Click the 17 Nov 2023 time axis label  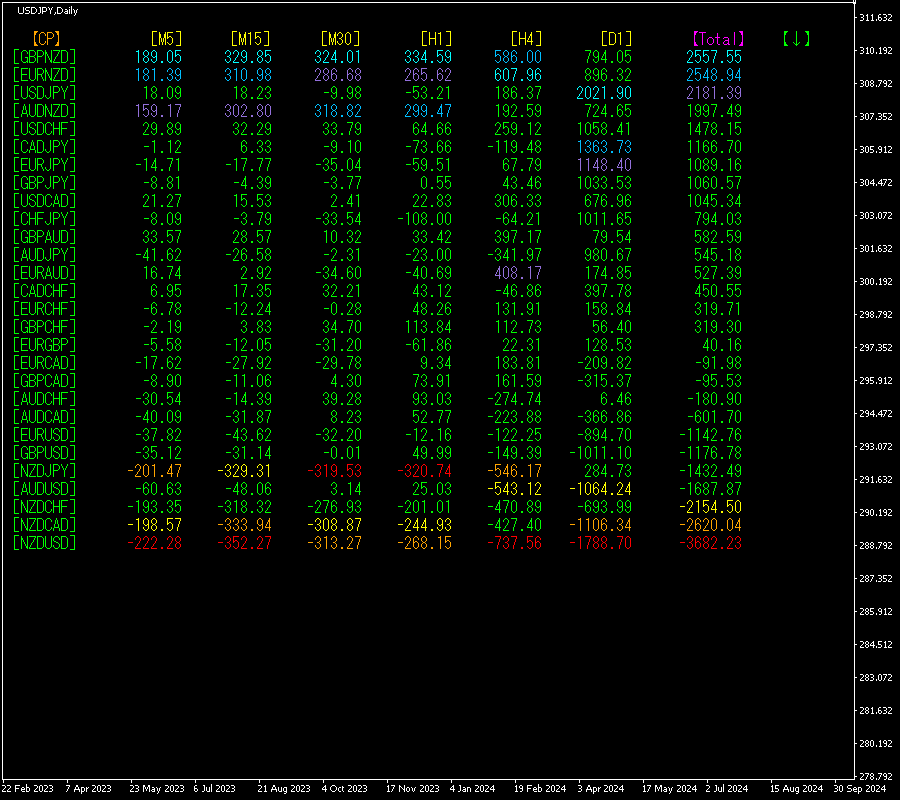pos(413,789)
